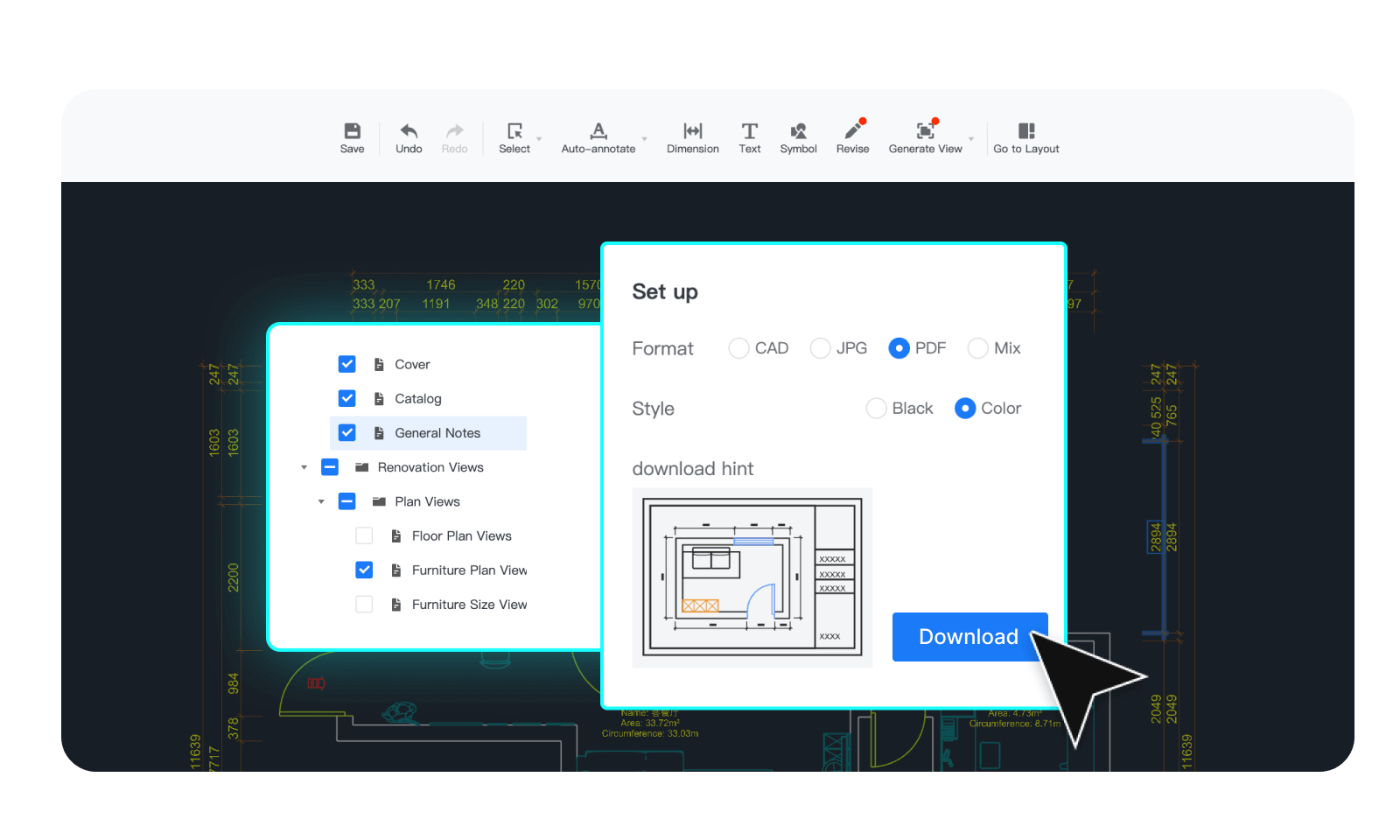This screenshot has width=1400, height=840.
Task: Check the Floor Plan Views checkbox
Action: (364, 535)
